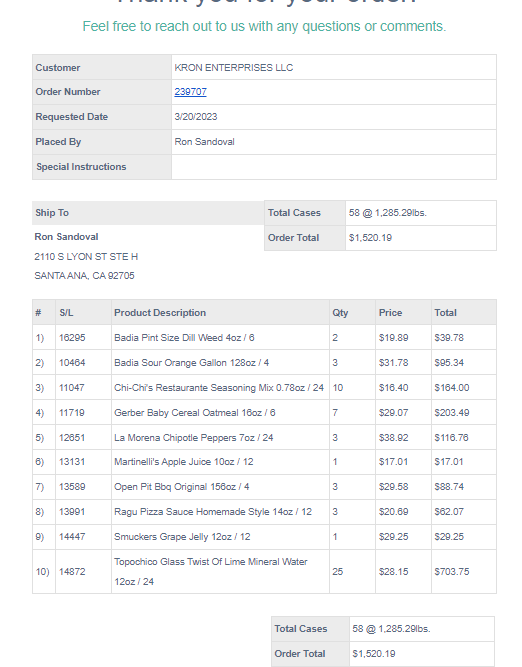Click the Price column header
Image resolution: width=522 pixels, height=667 pixels.
(390, 313)
